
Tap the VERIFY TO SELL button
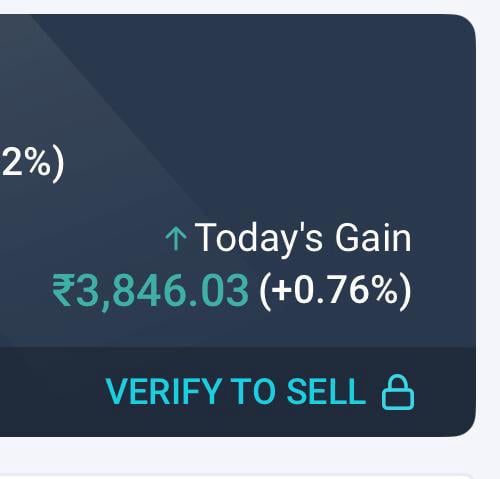coord(260,392)
